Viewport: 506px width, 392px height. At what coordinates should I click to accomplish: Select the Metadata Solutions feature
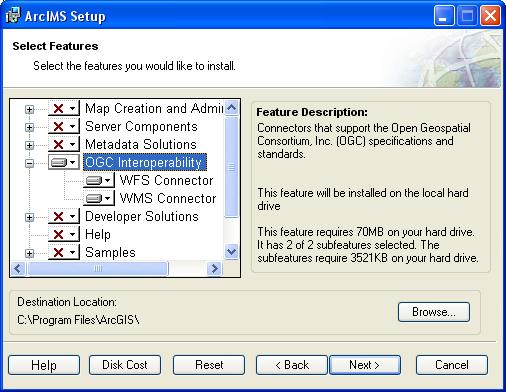(141, 144)
